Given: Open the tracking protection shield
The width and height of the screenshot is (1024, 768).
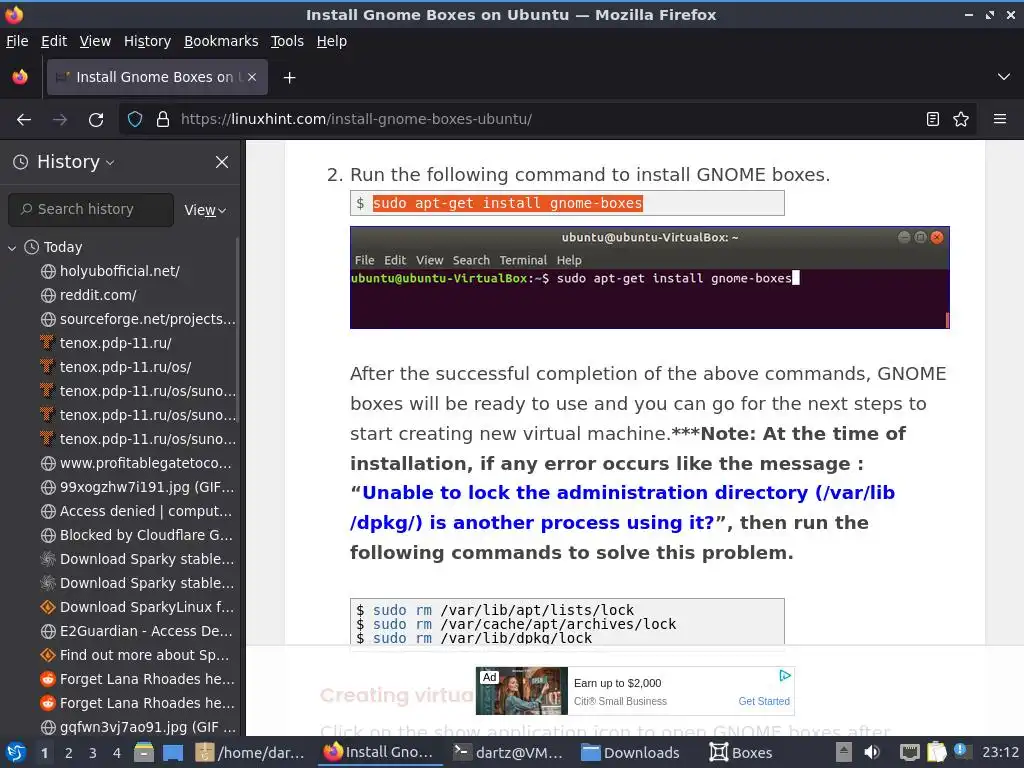Looking at the screenshot, I should [135, 120].
